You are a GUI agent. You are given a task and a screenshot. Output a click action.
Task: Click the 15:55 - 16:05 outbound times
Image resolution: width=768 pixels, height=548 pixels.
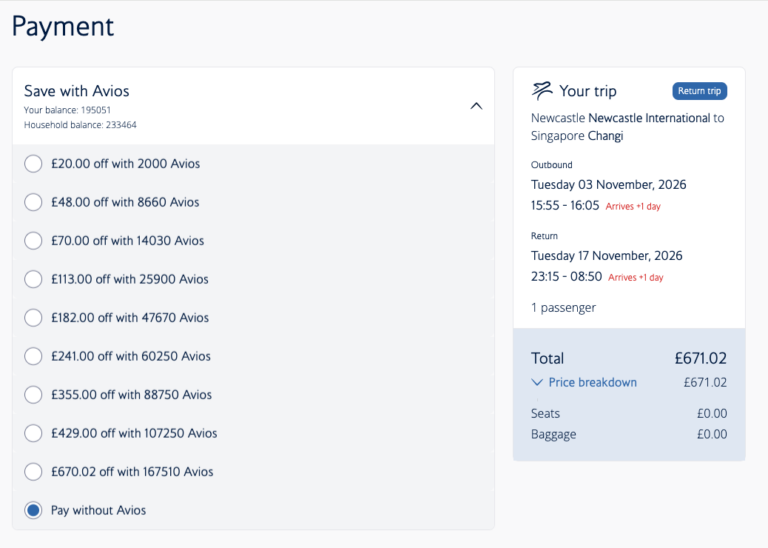(x=565, y=205)
